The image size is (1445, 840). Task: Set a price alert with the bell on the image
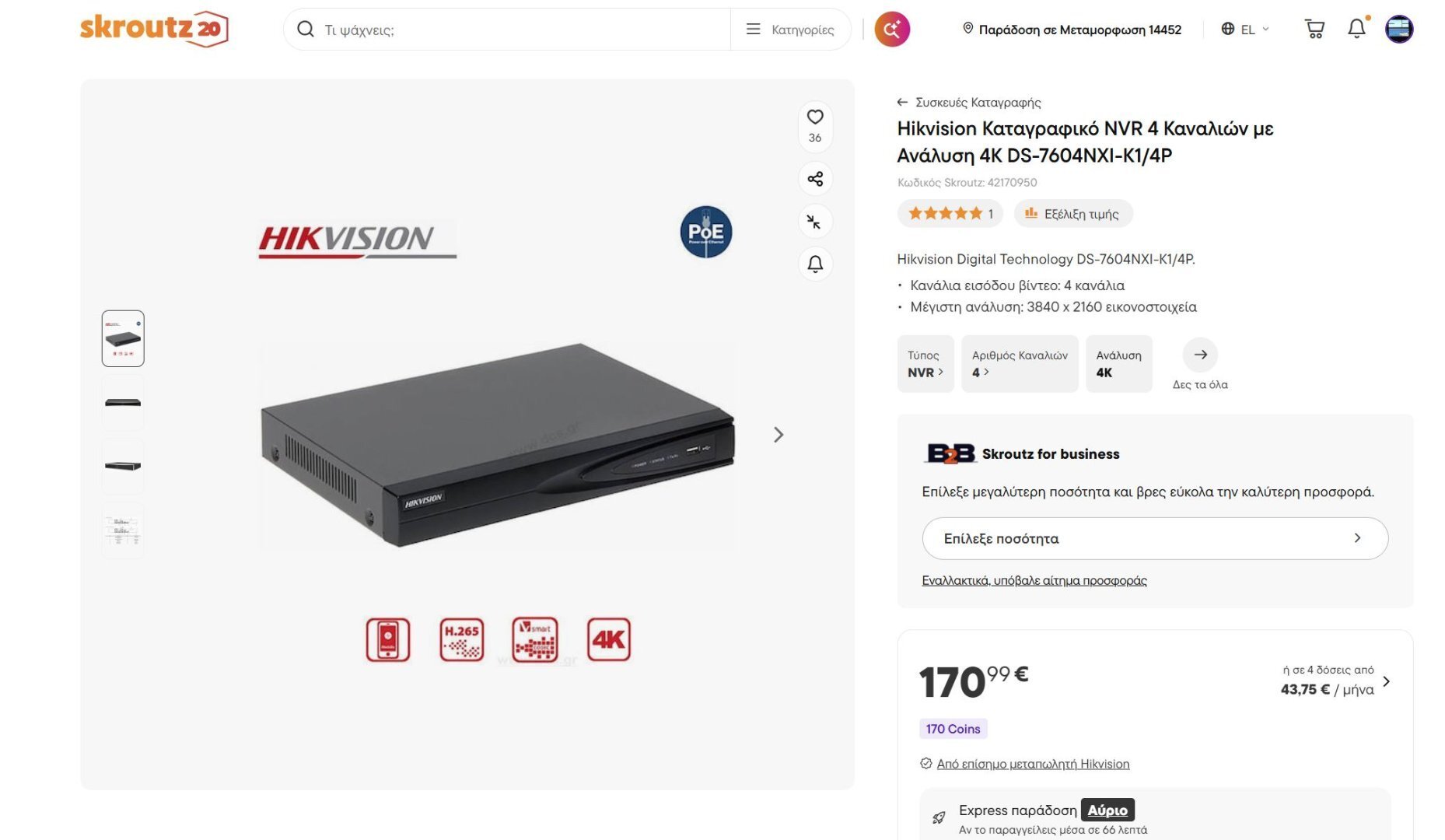tap(815, 264)
